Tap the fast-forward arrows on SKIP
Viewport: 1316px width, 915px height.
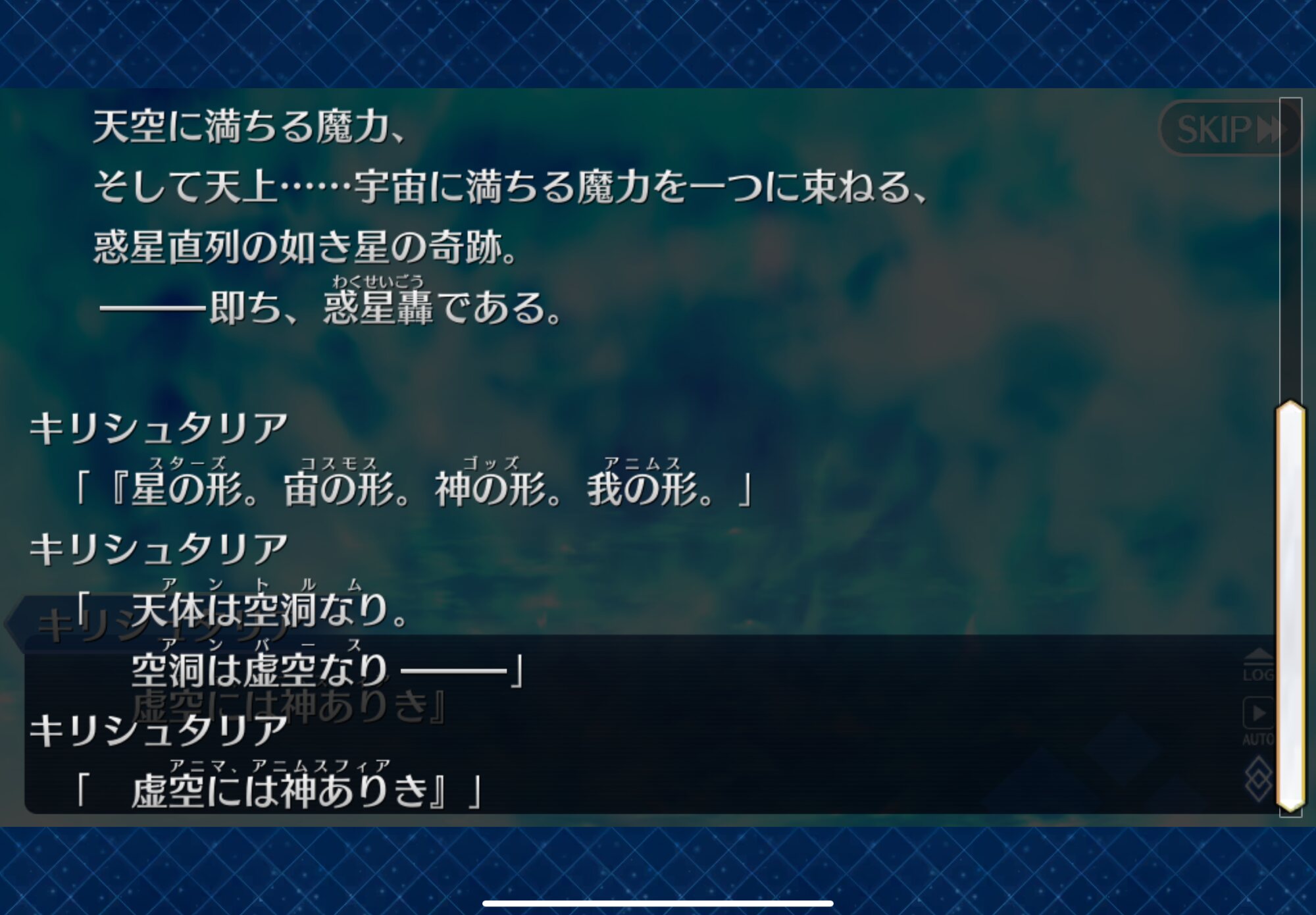pyautogui.click(x=1271, y=129)
